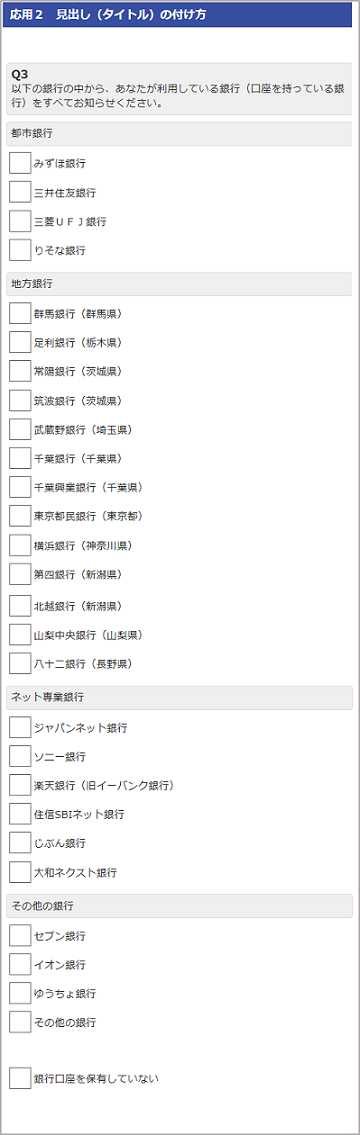The width and height of the screenshot is (360, 1135).
Task: Select 群馬銀行（群馬県） checkbox
Action: (x=20, y=313)
